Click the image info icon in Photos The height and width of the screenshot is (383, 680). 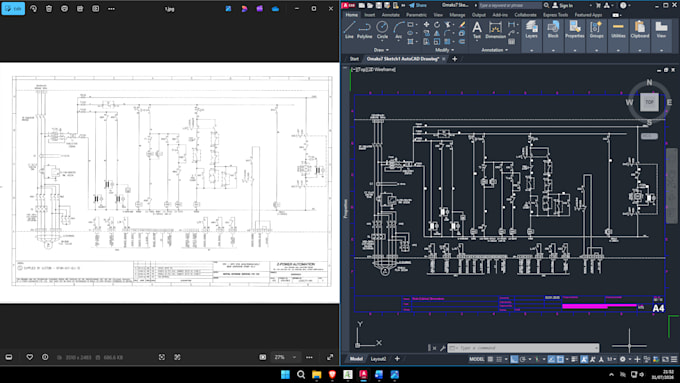pyautogui.click(x=45, y=357)
